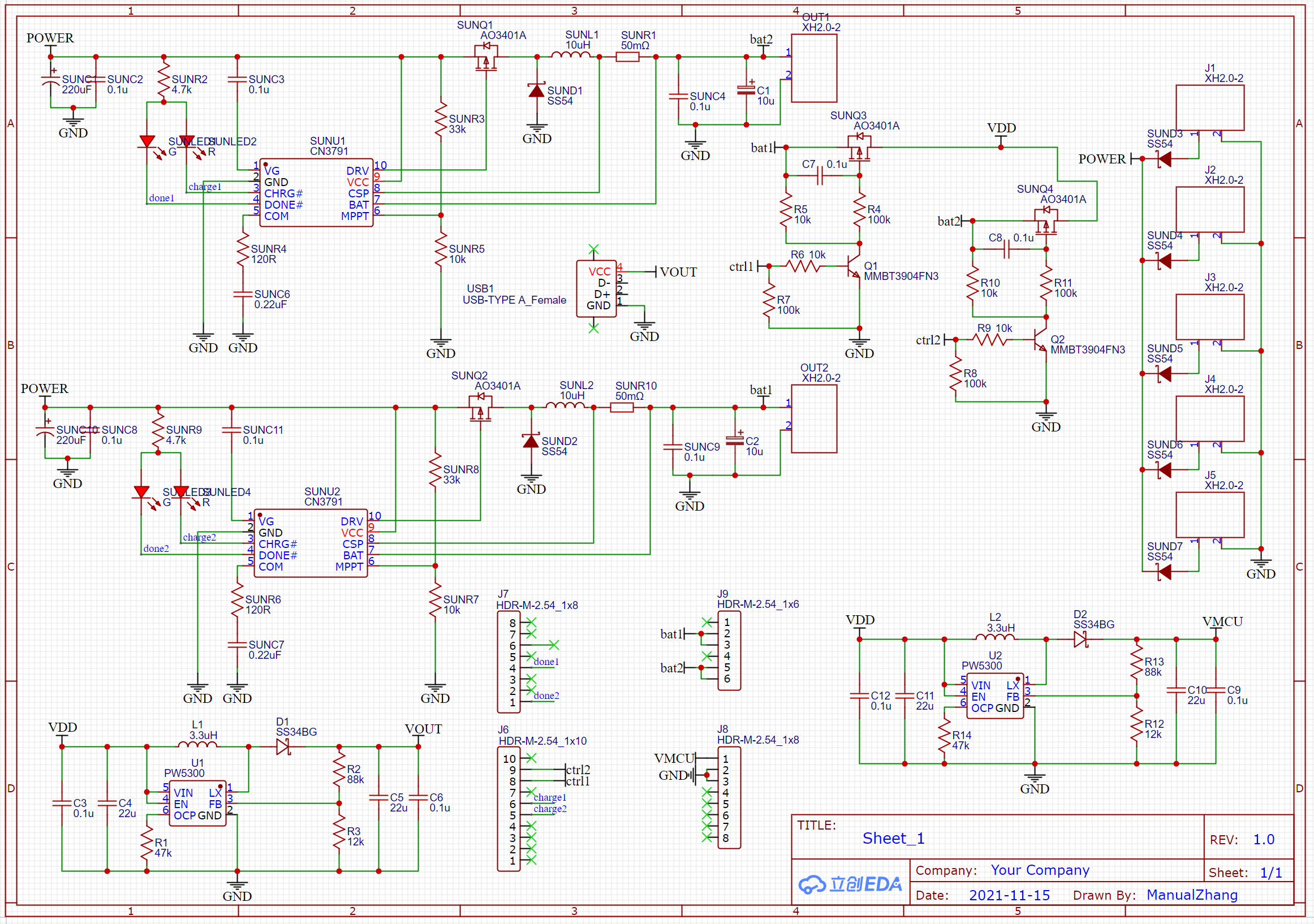Click the sheet count '1/1'
Screen dimensions: 1314x924
(x=1271, y=873)
